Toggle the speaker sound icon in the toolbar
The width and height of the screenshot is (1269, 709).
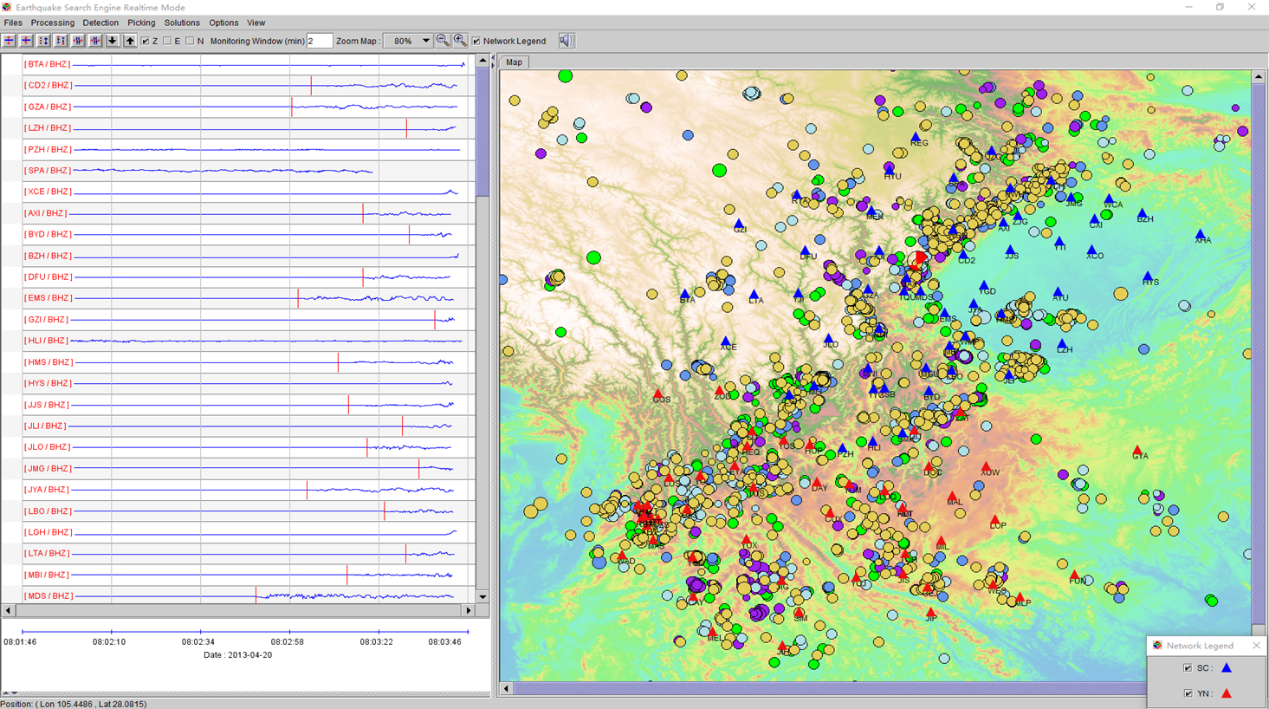[x=565, y=41]
